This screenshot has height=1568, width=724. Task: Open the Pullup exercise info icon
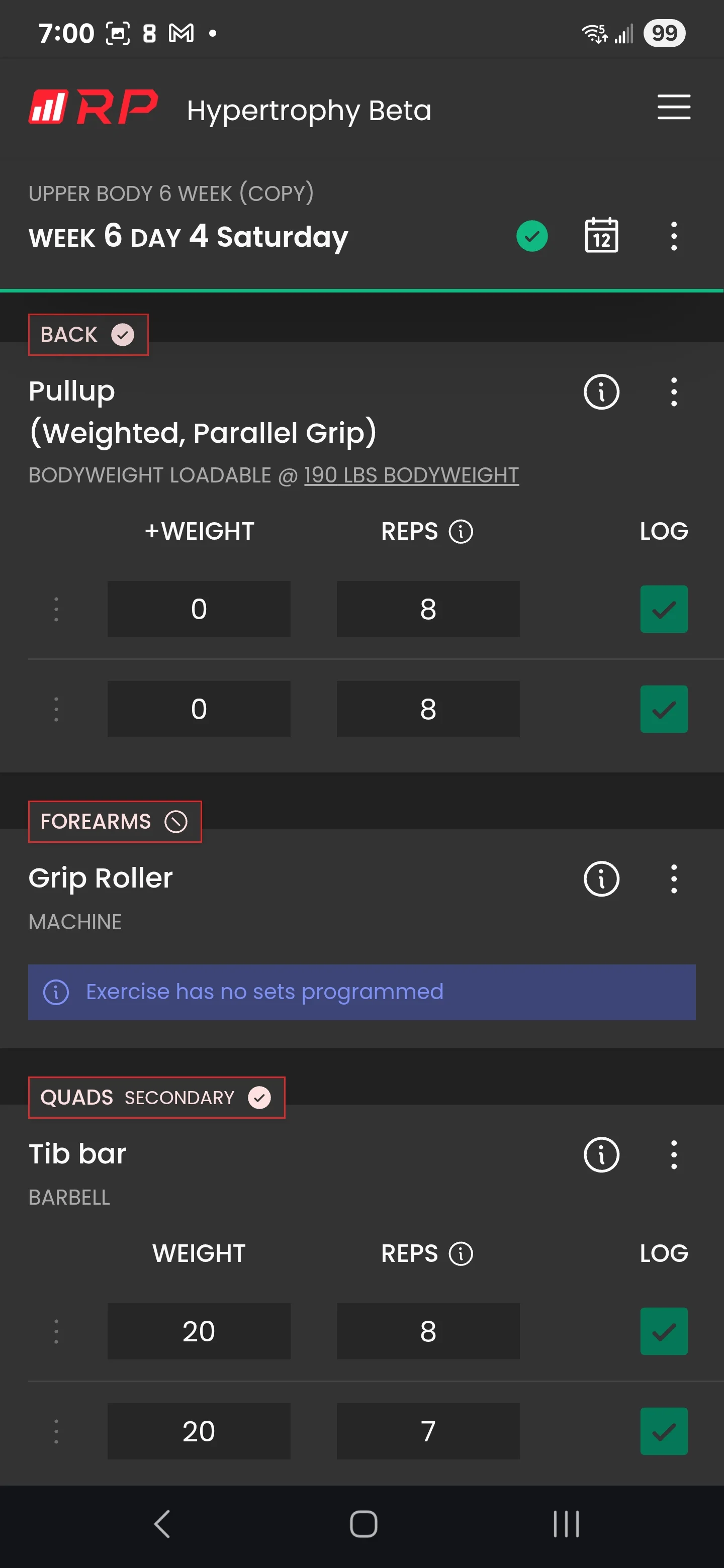click(x=601, y=391)
